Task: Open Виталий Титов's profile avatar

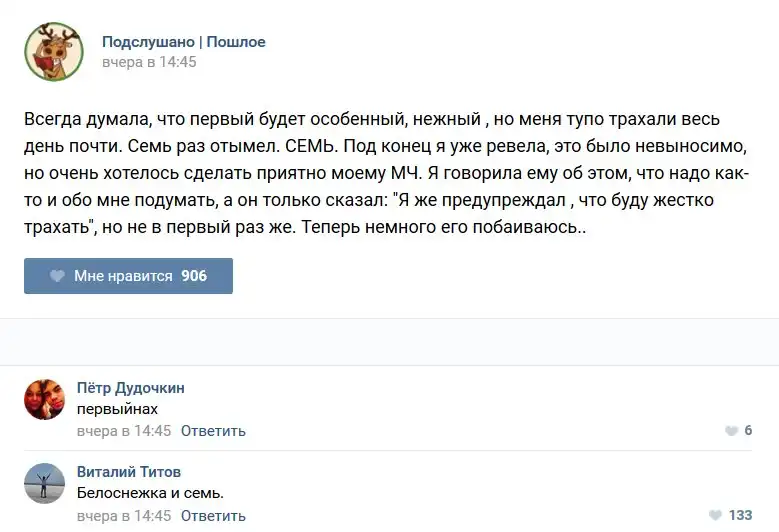Action: 44,484
